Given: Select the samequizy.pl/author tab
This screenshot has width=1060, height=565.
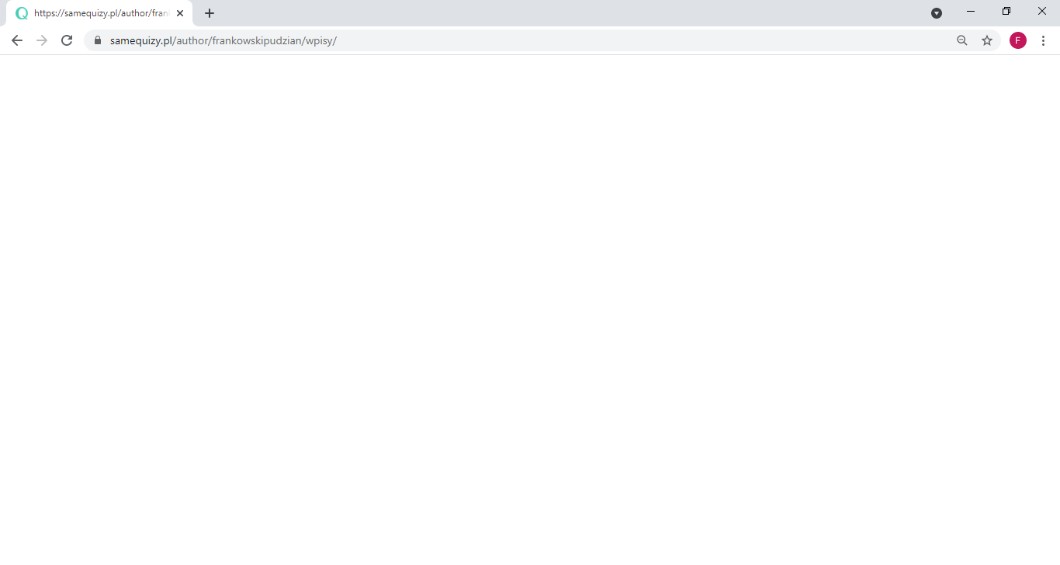Looking at the screenshot, I should click(x=100, y=13).
